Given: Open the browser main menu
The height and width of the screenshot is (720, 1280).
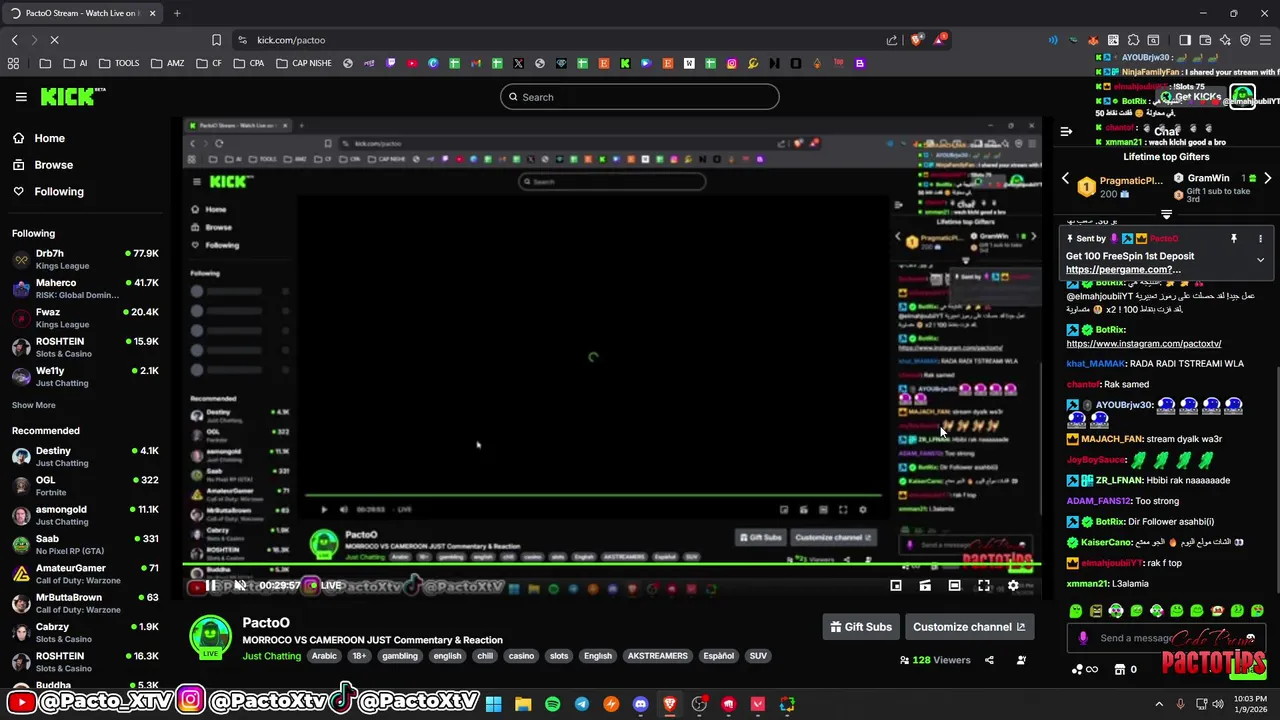Looking at the screenshot, I should [1265, 40].
